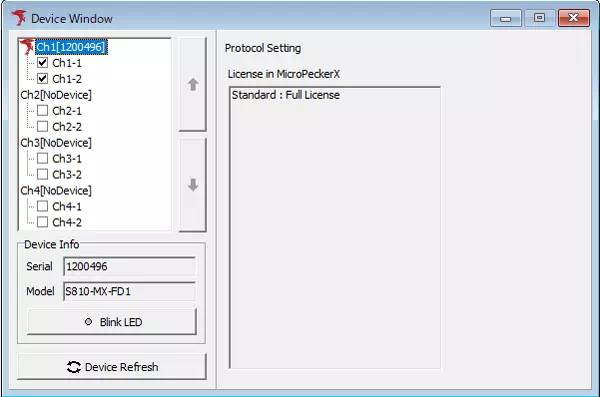
Task: Select the Ch1[1200496] tree node
Action: point(71,47)
